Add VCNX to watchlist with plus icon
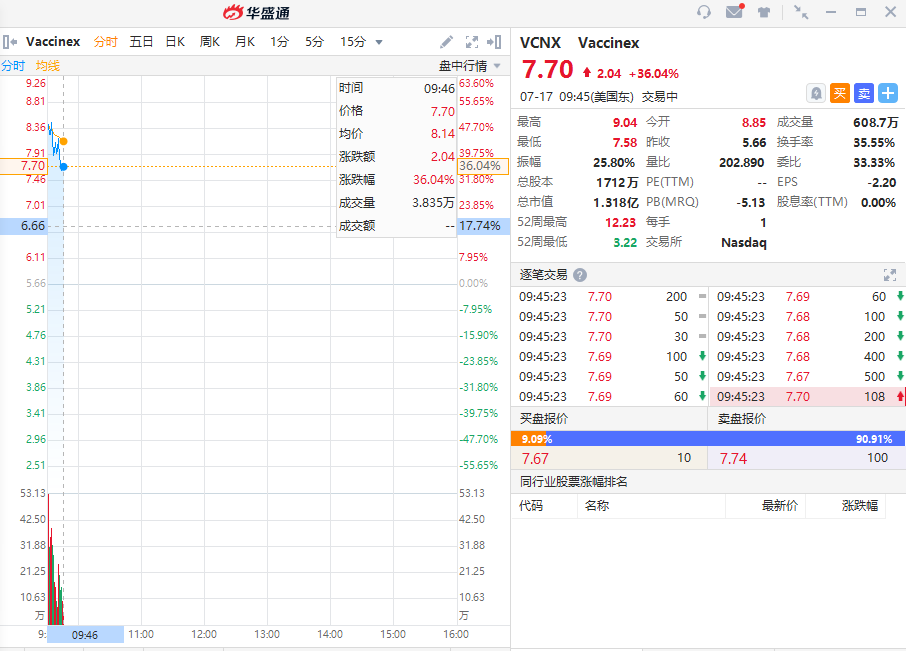The width and height of the screenshot is (906, 651). 888,93
